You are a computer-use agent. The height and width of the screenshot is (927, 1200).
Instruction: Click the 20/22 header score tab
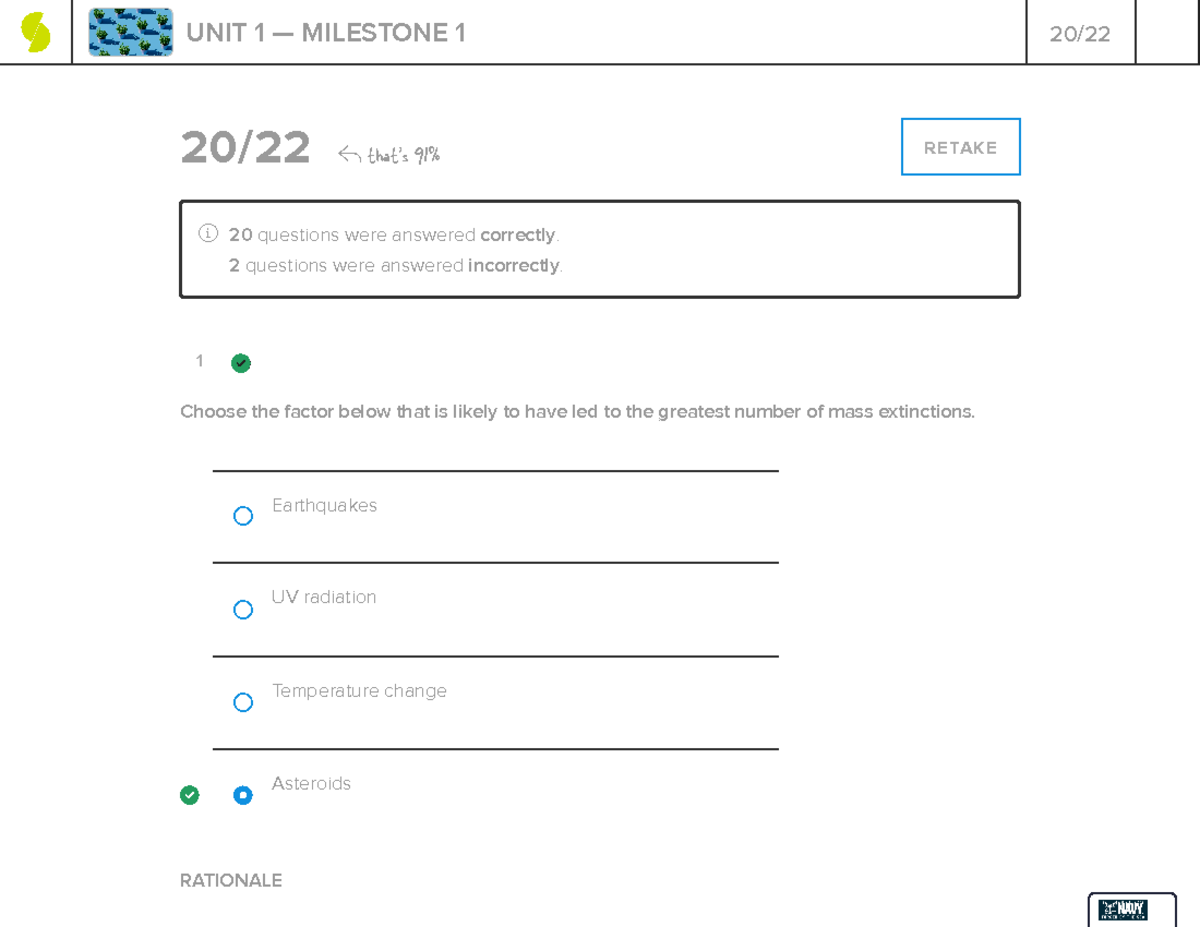[x=1080, y=32]
